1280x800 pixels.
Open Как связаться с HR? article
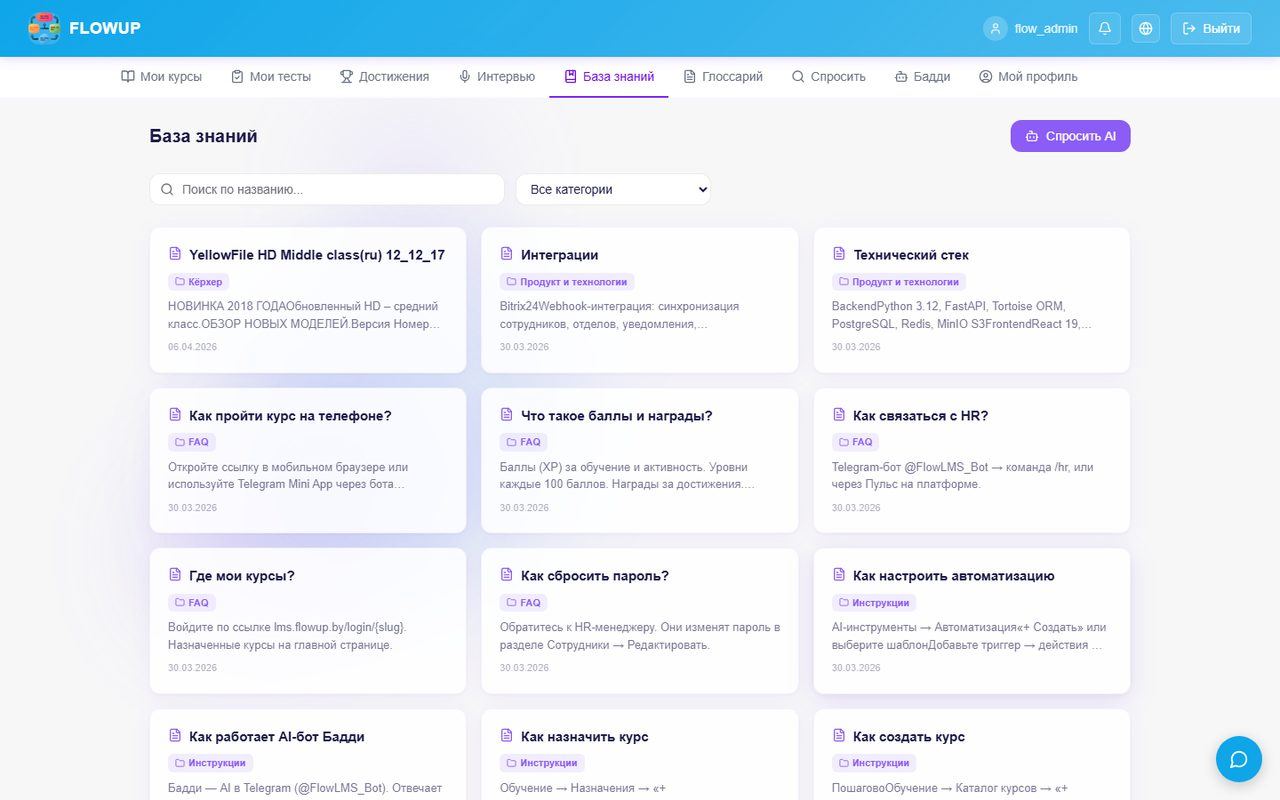coord(920,416)
